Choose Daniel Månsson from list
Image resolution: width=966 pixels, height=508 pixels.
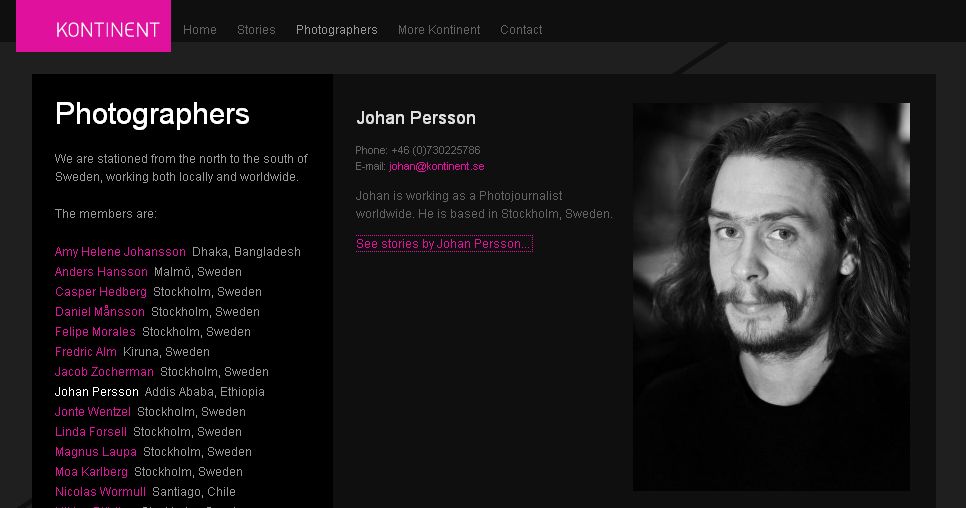[x=100, y=312]
